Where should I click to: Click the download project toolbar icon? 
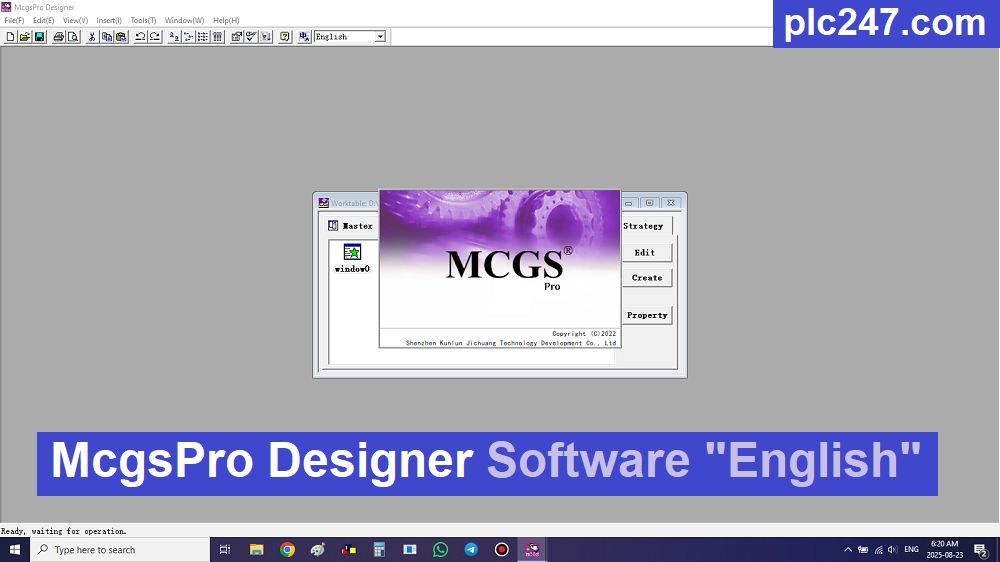266,37
